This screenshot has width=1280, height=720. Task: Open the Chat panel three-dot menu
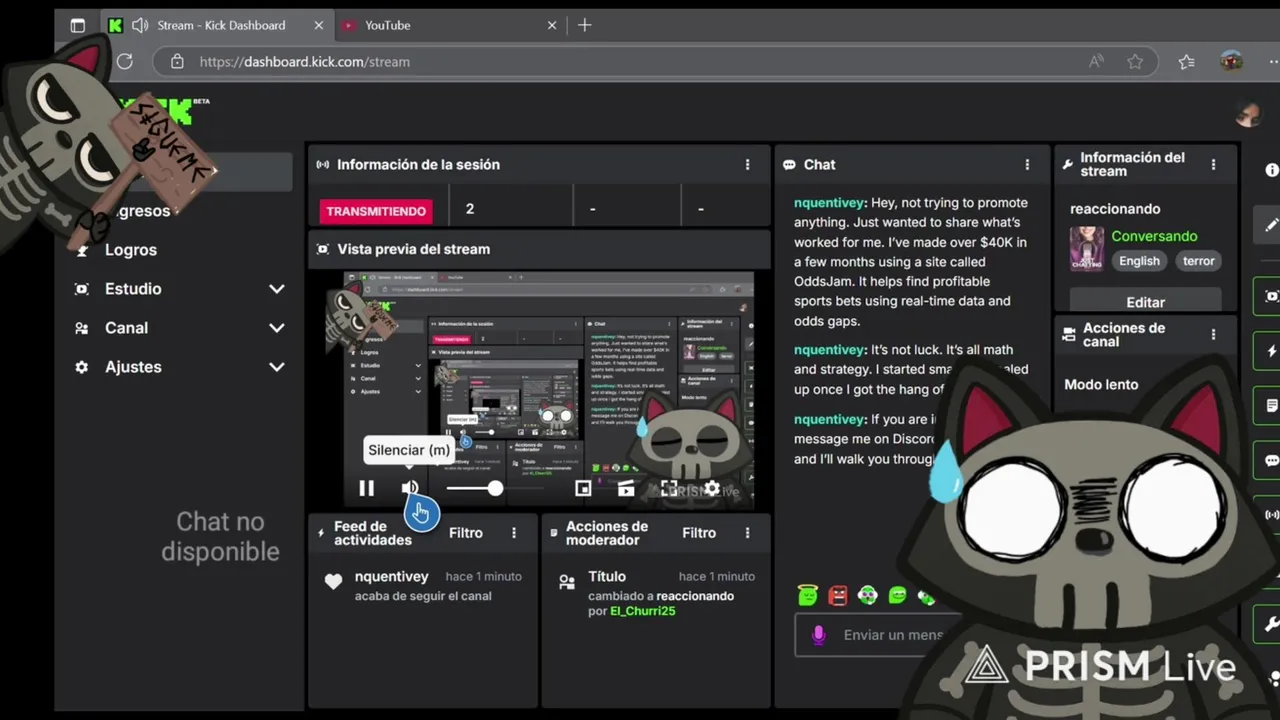coord(1027,165)
